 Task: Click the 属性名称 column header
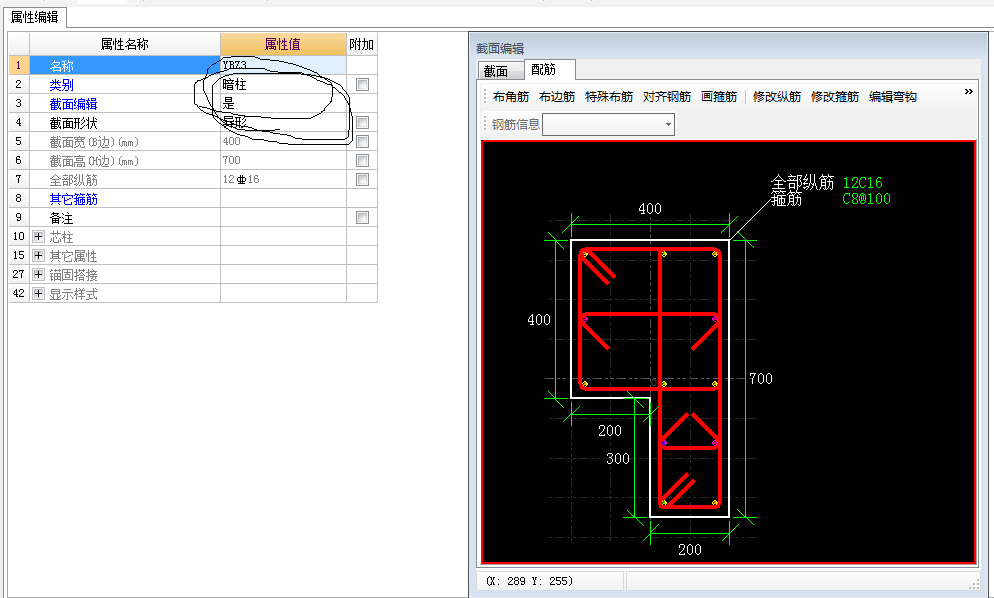tap(125, 44)
